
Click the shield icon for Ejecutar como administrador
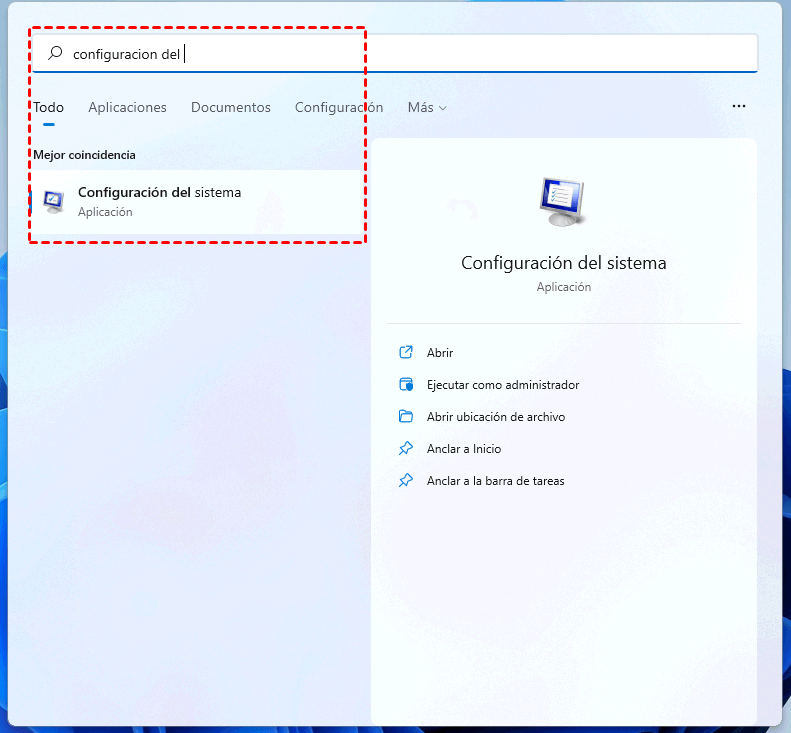pos(406,385)
